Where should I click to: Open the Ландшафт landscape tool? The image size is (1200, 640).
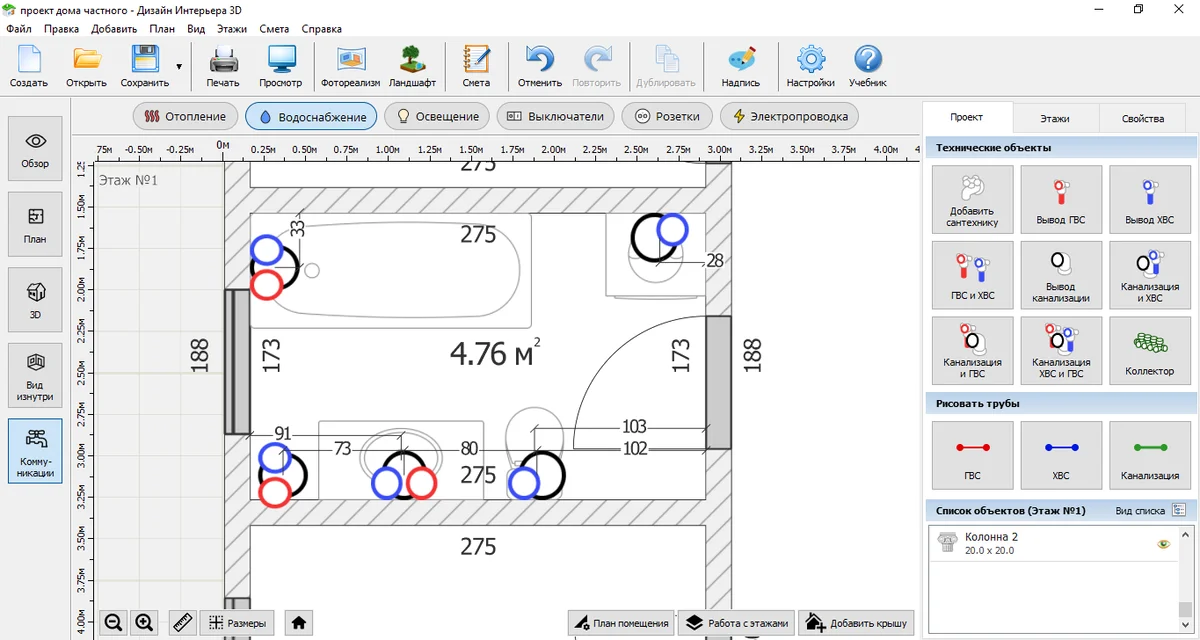(x=412, y=66)
